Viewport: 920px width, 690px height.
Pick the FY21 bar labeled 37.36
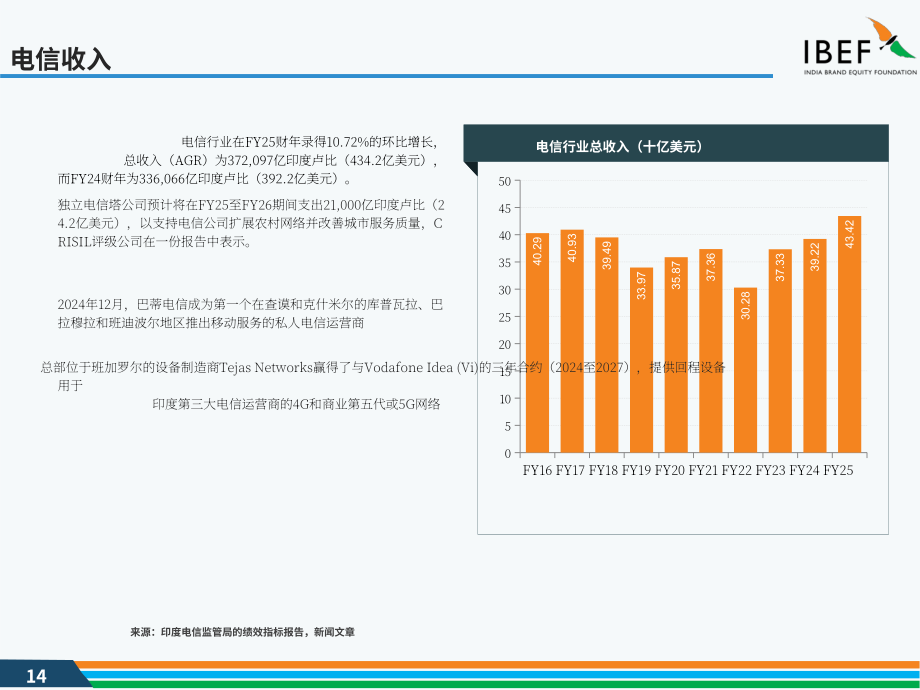tap(711, 351)
